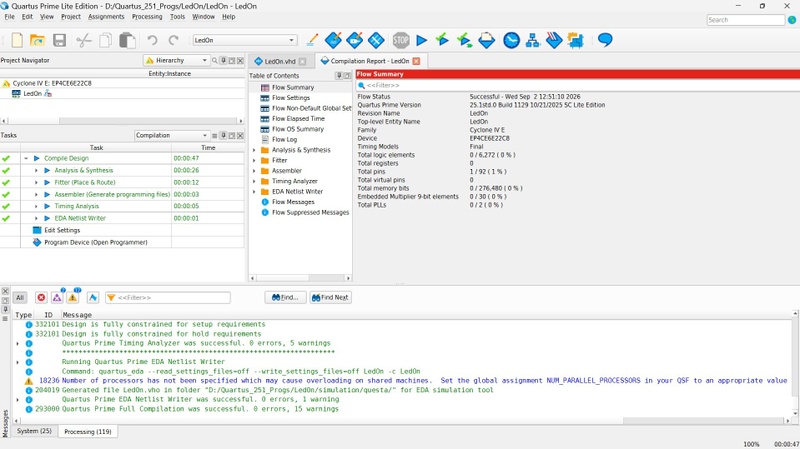Click the Find Next button
Viewport: 800px width, 449px height.
tap(330, 297)
